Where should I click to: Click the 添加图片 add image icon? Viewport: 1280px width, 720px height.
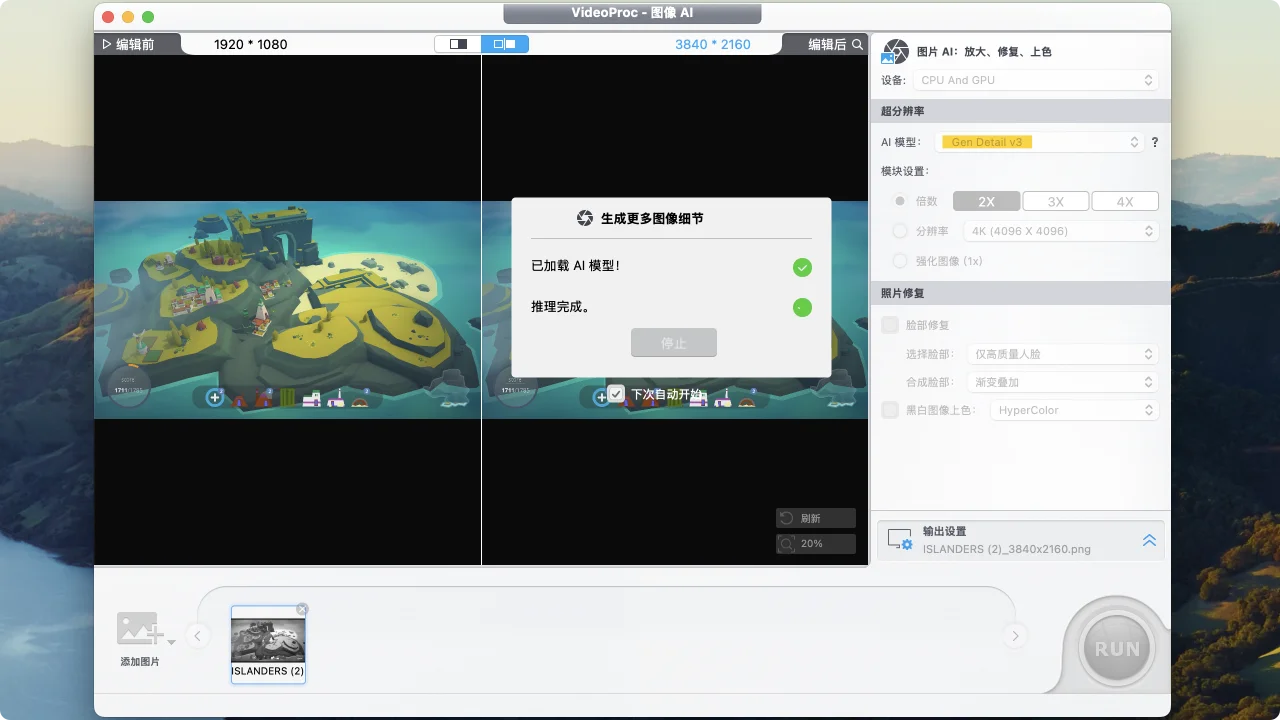[x=139, y=629]
